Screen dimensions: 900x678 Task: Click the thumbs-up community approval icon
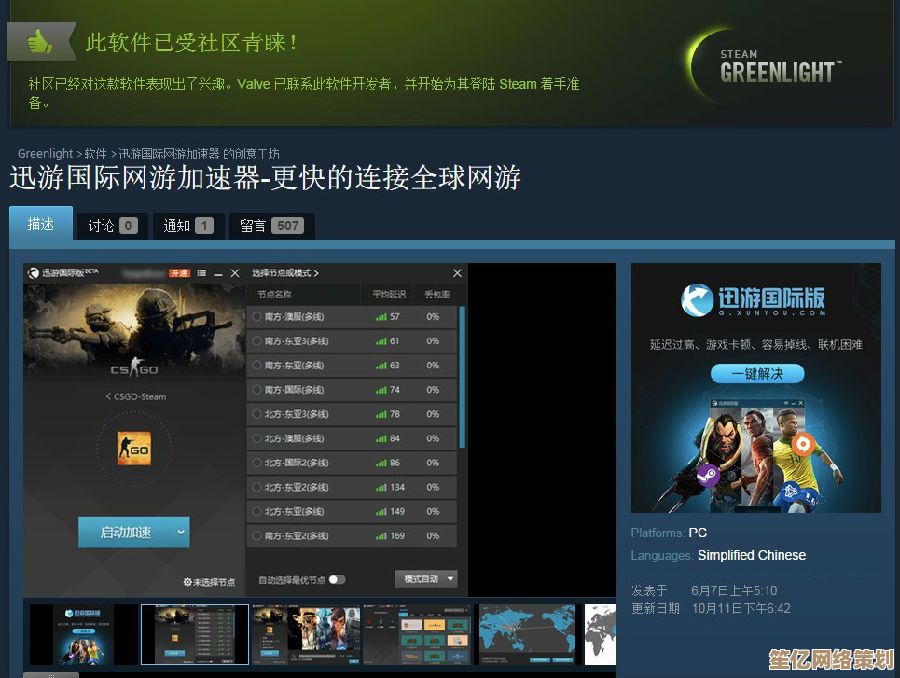38,42
